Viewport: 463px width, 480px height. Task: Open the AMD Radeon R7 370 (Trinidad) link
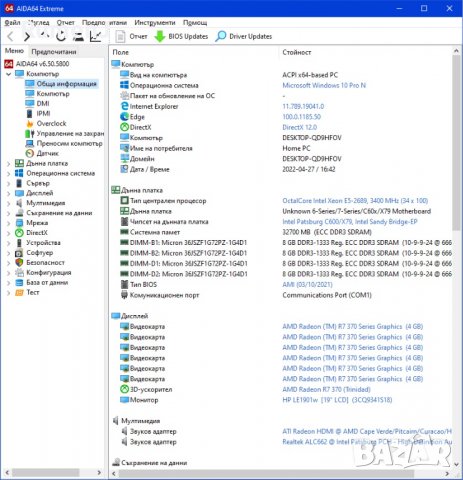click(x=326, y=389)
